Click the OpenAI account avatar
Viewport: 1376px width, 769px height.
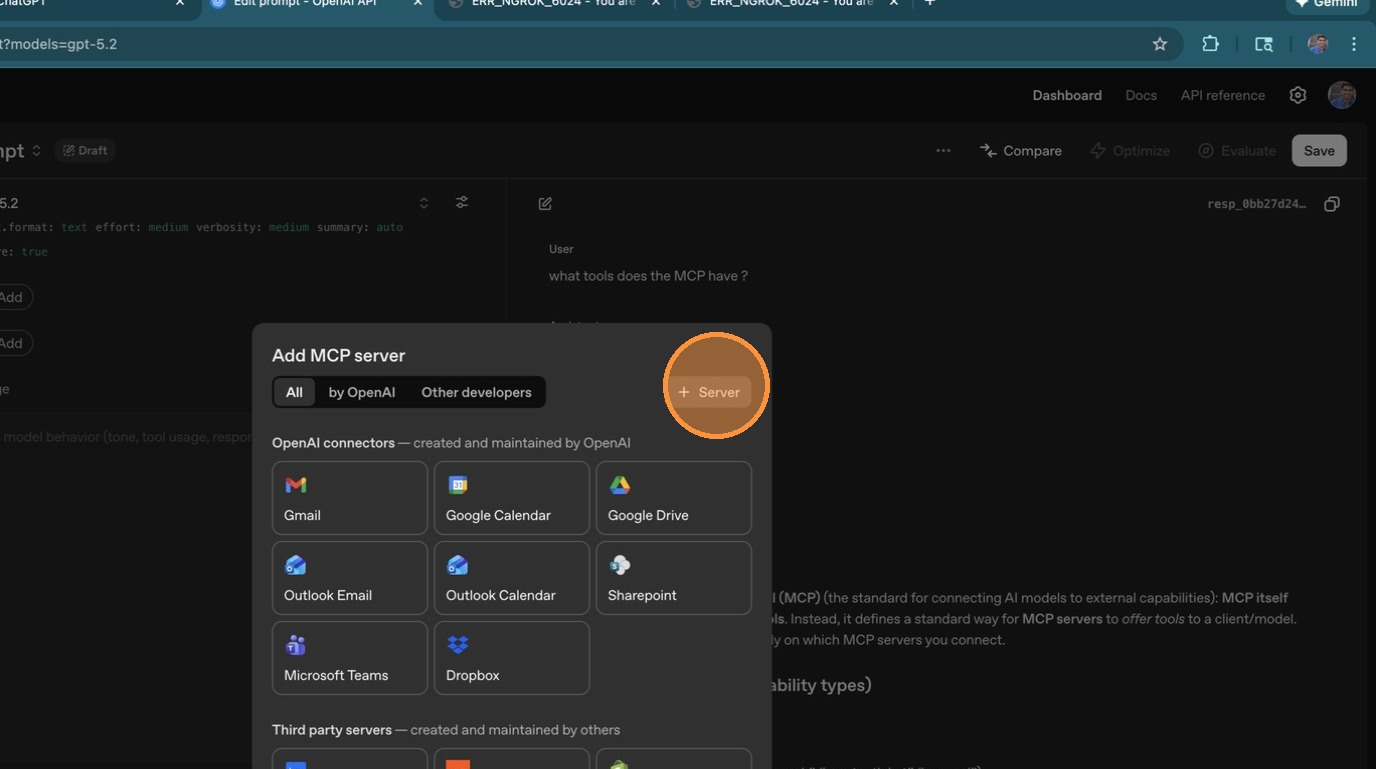pos(1342,95)
